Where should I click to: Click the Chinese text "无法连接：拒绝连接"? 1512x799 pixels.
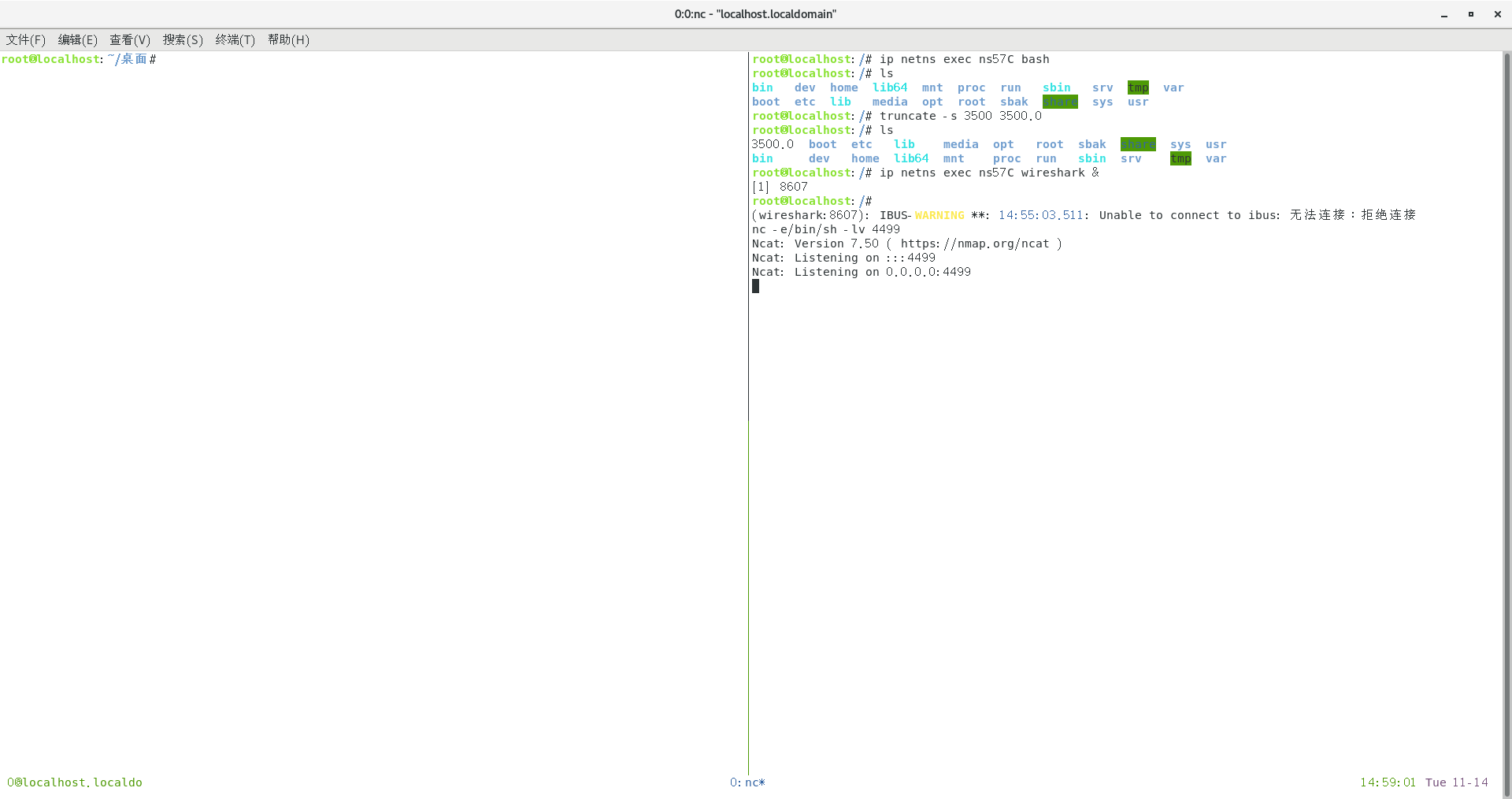(x=1353, y=215)
